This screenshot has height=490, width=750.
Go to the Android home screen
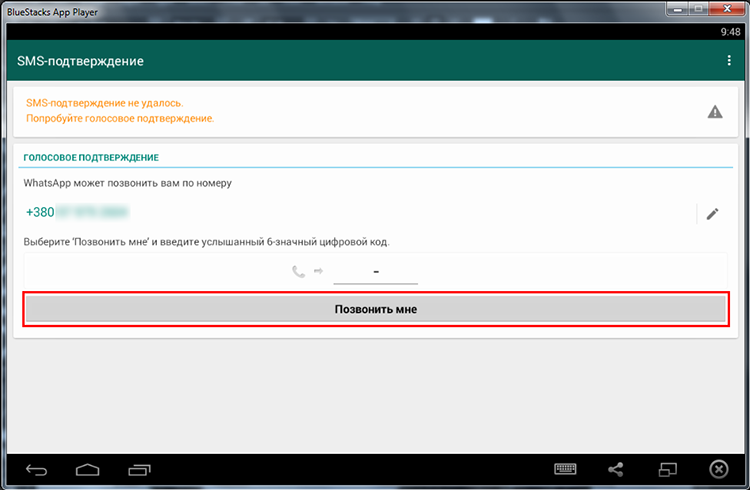tap(88, 470)
